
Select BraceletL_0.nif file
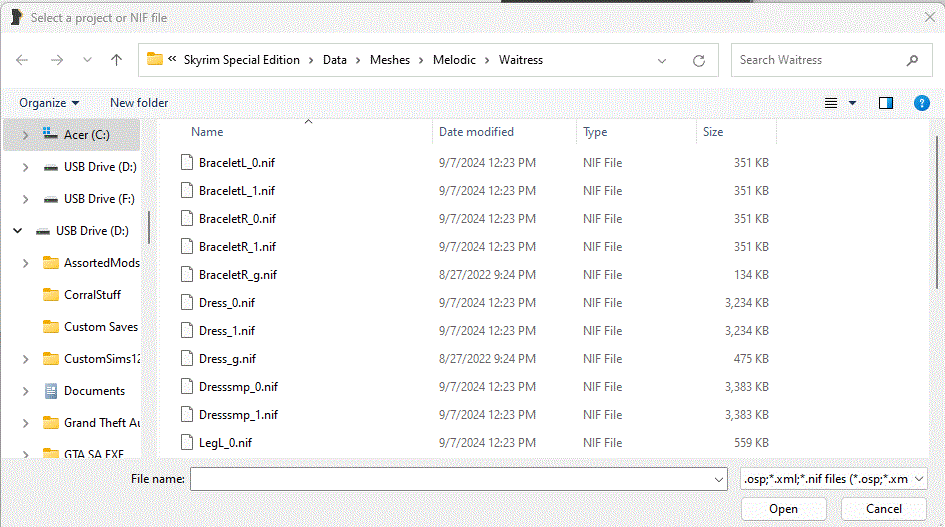click(x=237, y=163)
